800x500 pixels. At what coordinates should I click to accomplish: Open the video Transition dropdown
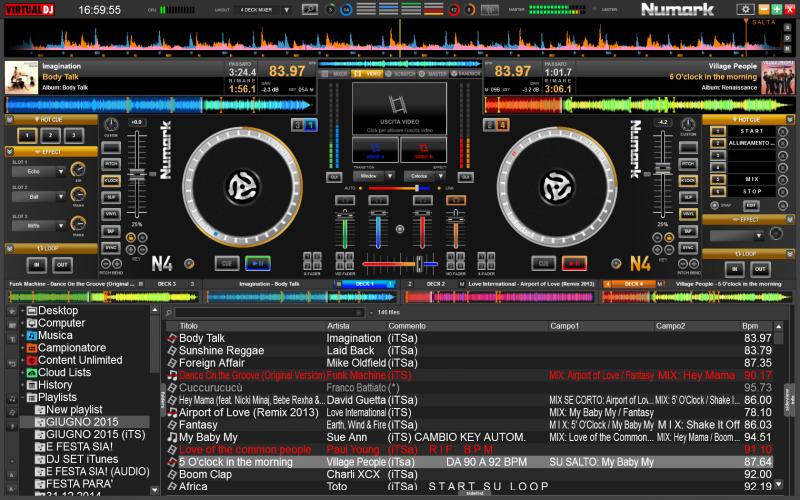pyautogui.click(x=390, y=176)
